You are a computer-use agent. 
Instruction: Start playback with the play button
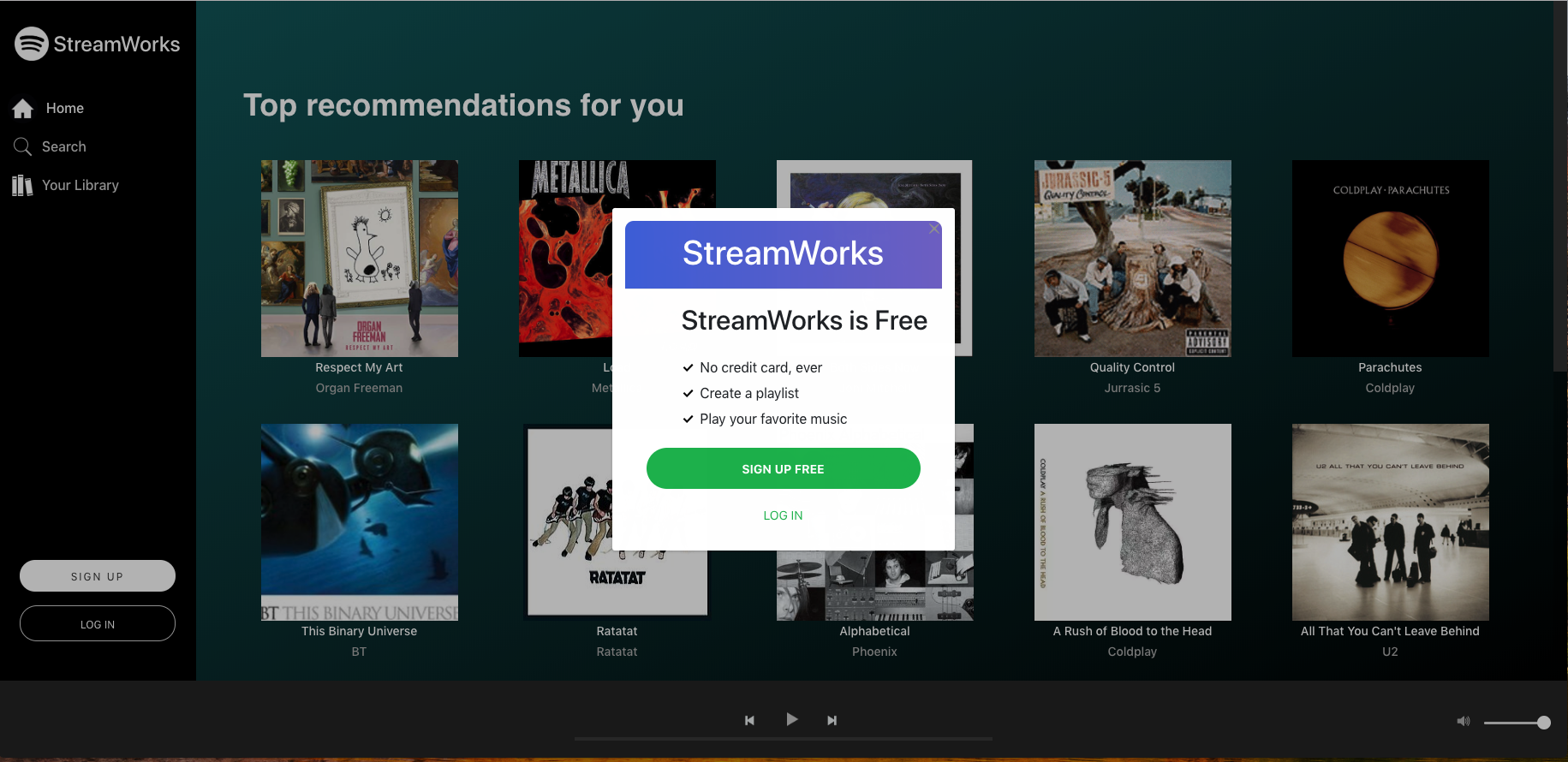click(x=792, y=719)
